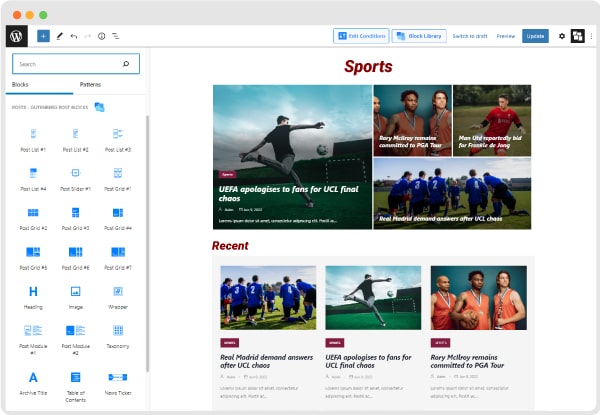The width and height of the screenshot is (600, 415).
Task: Open the settings gear panel
Action: tap(561, 36)
